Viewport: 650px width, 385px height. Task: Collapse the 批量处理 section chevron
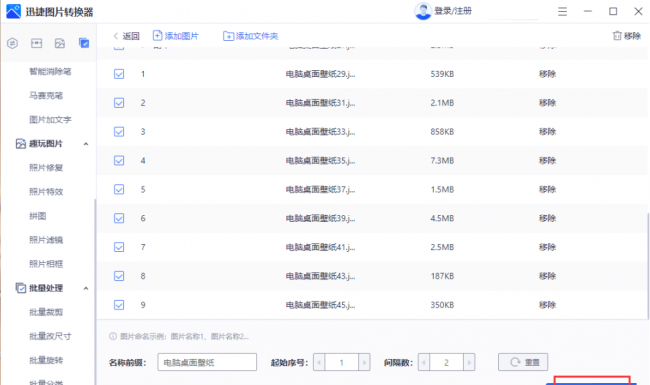(x=86, y=288)
